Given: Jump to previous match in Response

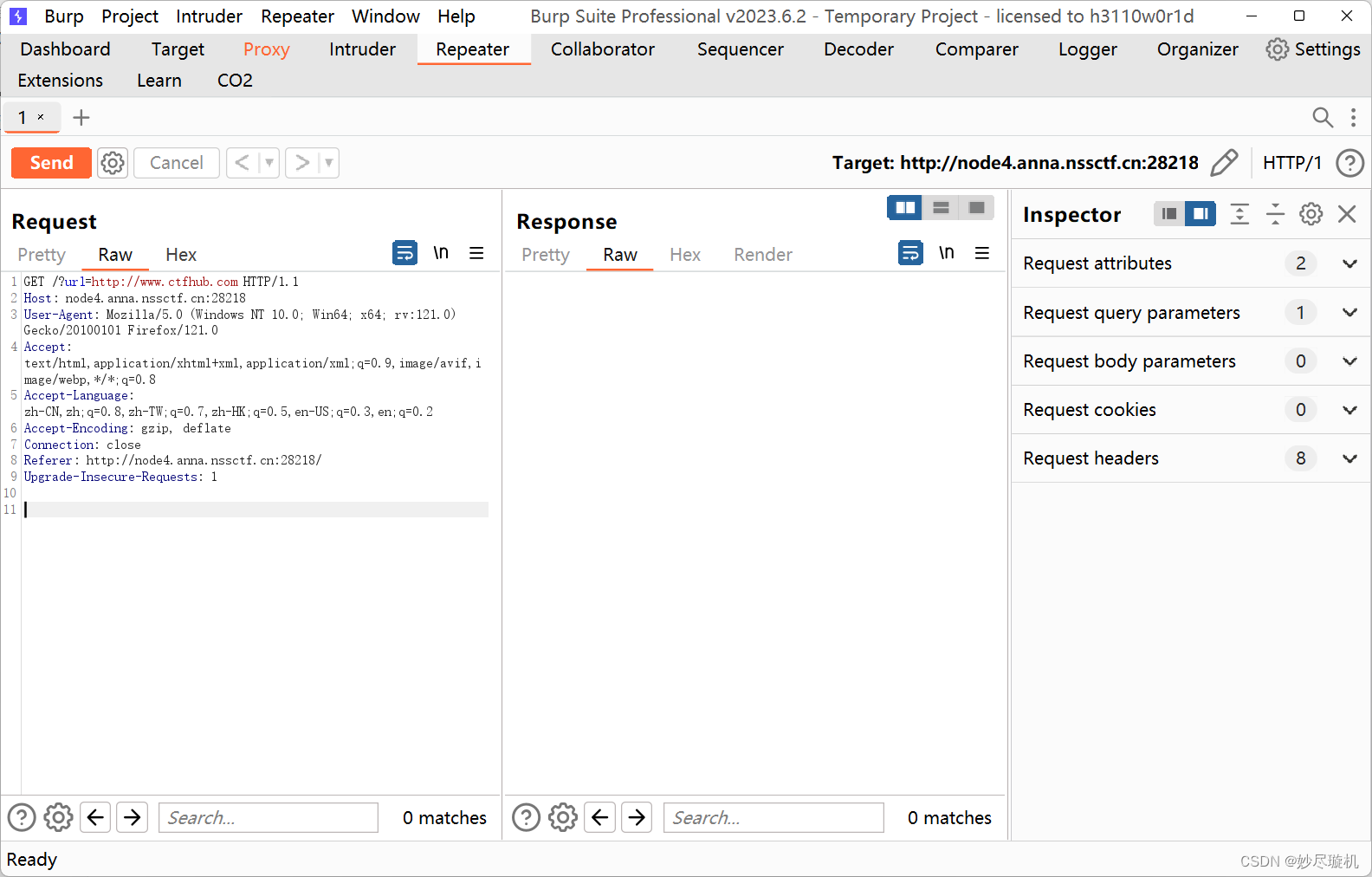Looking at the screenshot, I should pyautogui.click(x=600, y=817).
